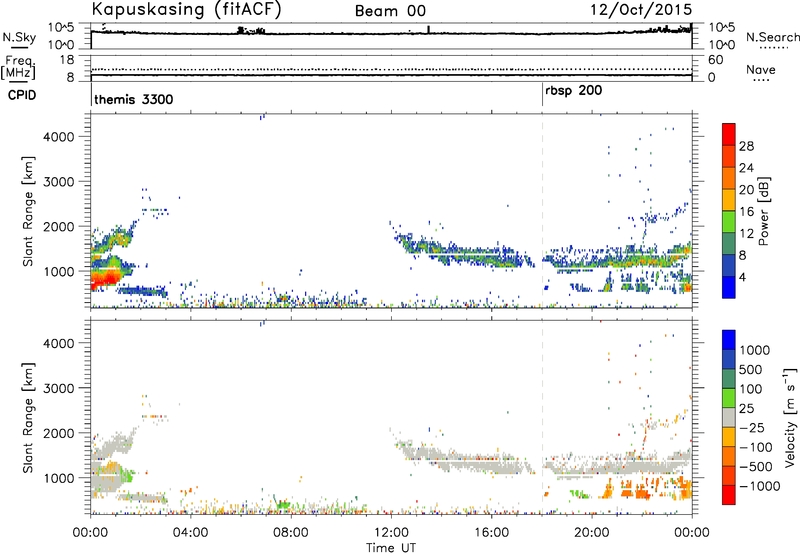800x554 pixels.
Task: Click the velocity panel 'Slant Range [km]' label
Action: (x=28, y=417)
